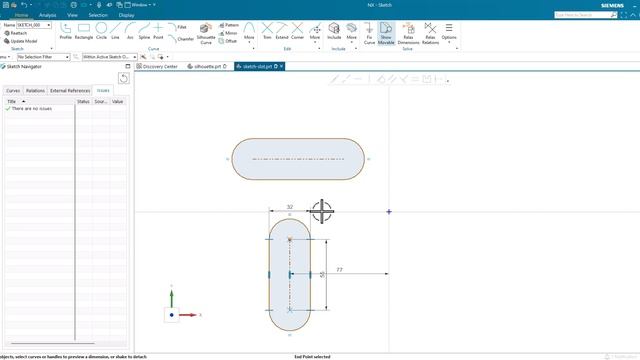Image resolution: width=640 pixels, height=360 pixels.
Task: Activate the Chamfer tool
Action: (x=181, y=39)
